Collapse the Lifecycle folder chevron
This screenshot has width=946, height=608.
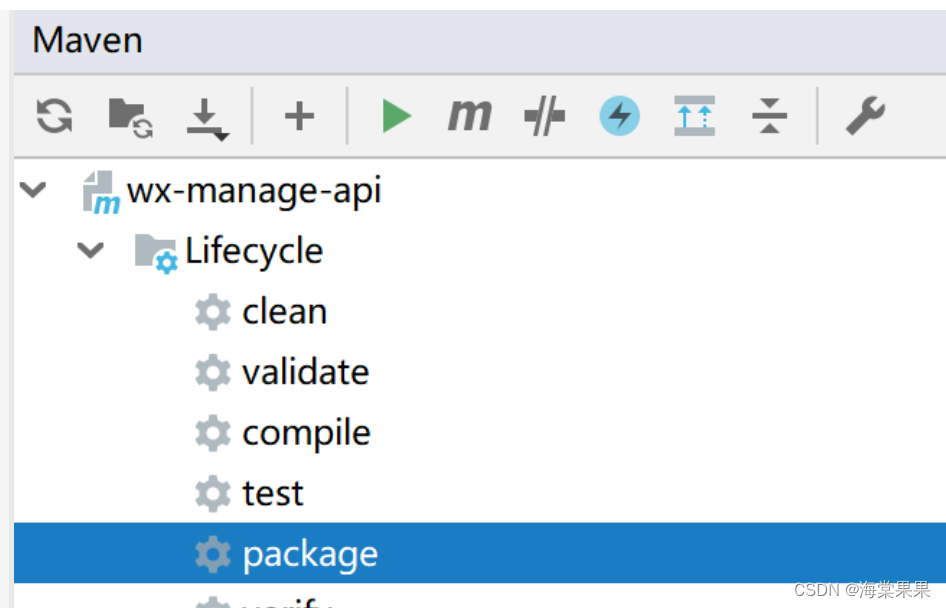pyautogui.click(x=90, y=250)
